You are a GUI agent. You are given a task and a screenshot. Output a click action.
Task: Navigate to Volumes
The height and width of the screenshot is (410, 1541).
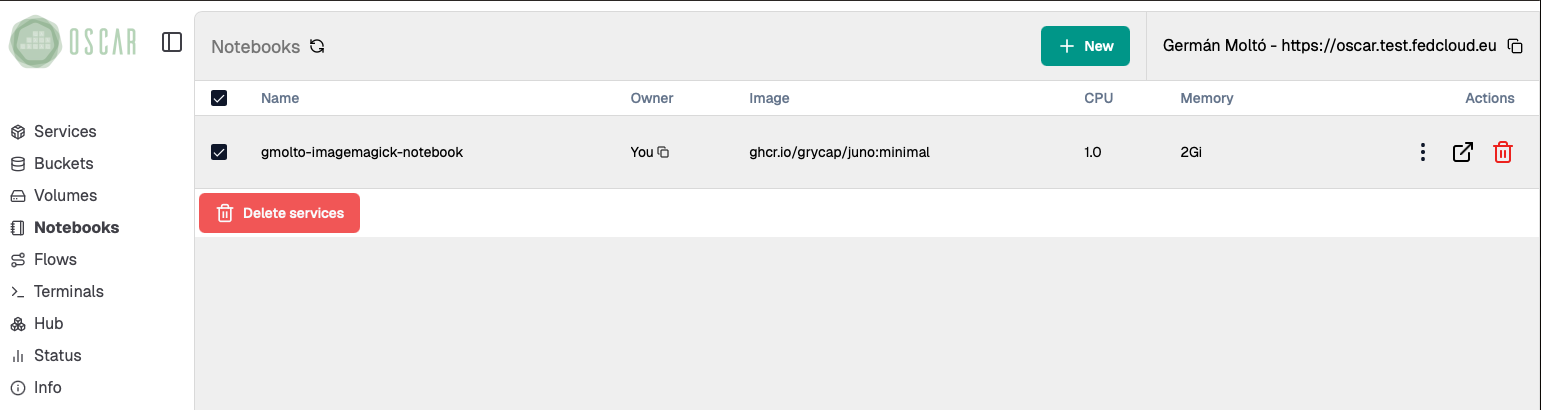[65, 195]
